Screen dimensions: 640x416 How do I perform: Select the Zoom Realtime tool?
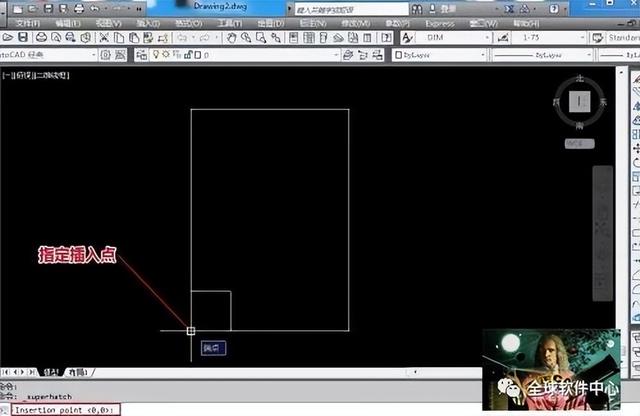(246, 38)
